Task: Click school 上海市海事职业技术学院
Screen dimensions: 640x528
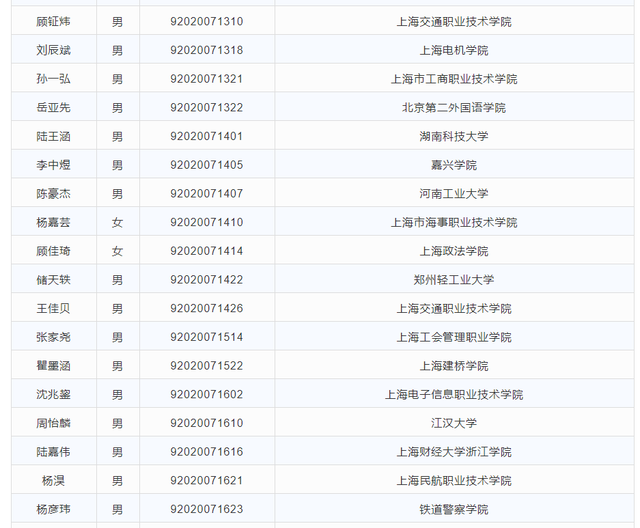Action: pos(454,222)
